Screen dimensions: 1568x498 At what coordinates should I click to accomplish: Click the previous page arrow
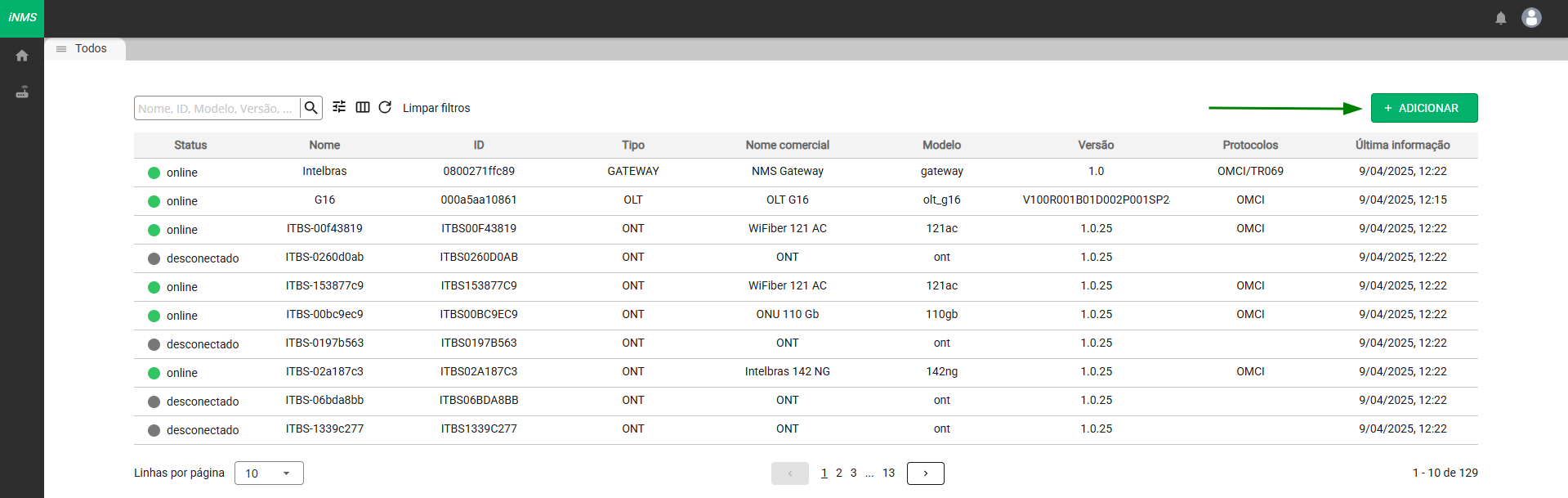click(x=789, y=473)
